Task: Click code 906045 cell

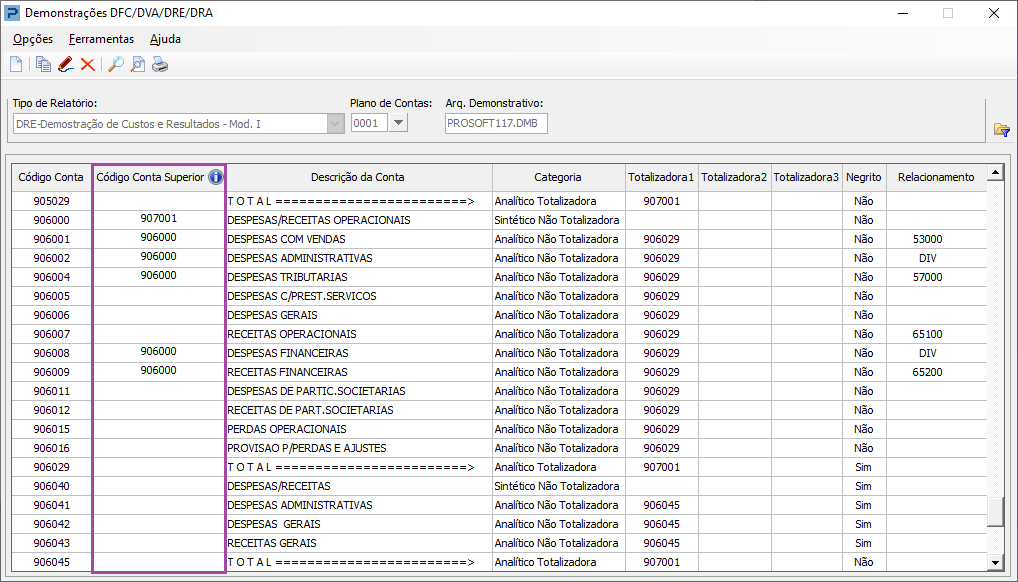Action: [51, 562]
